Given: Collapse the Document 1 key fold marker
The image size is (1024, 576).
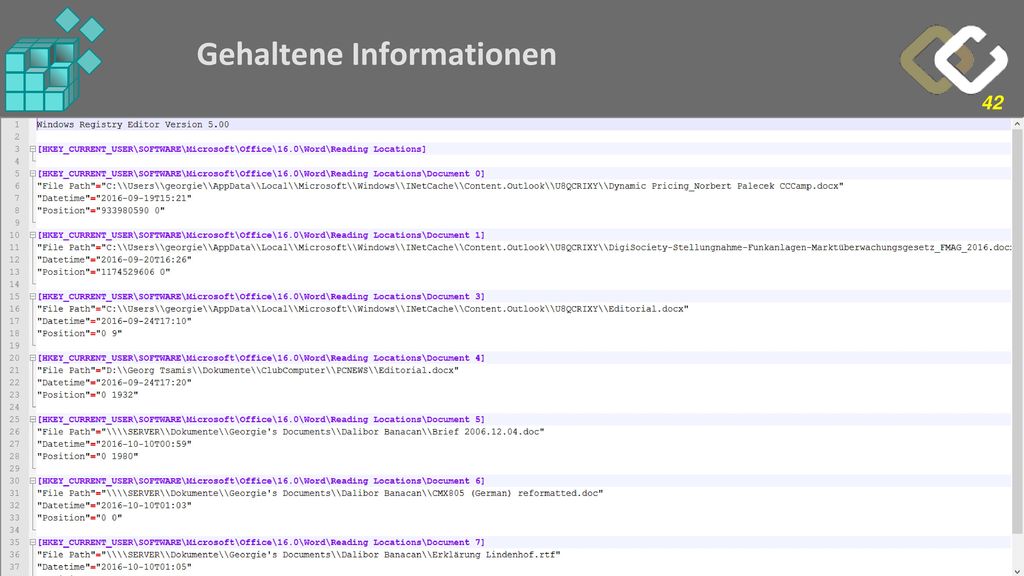Looking at the screenshot, I should pyautogui.click(x=33, y=235).
